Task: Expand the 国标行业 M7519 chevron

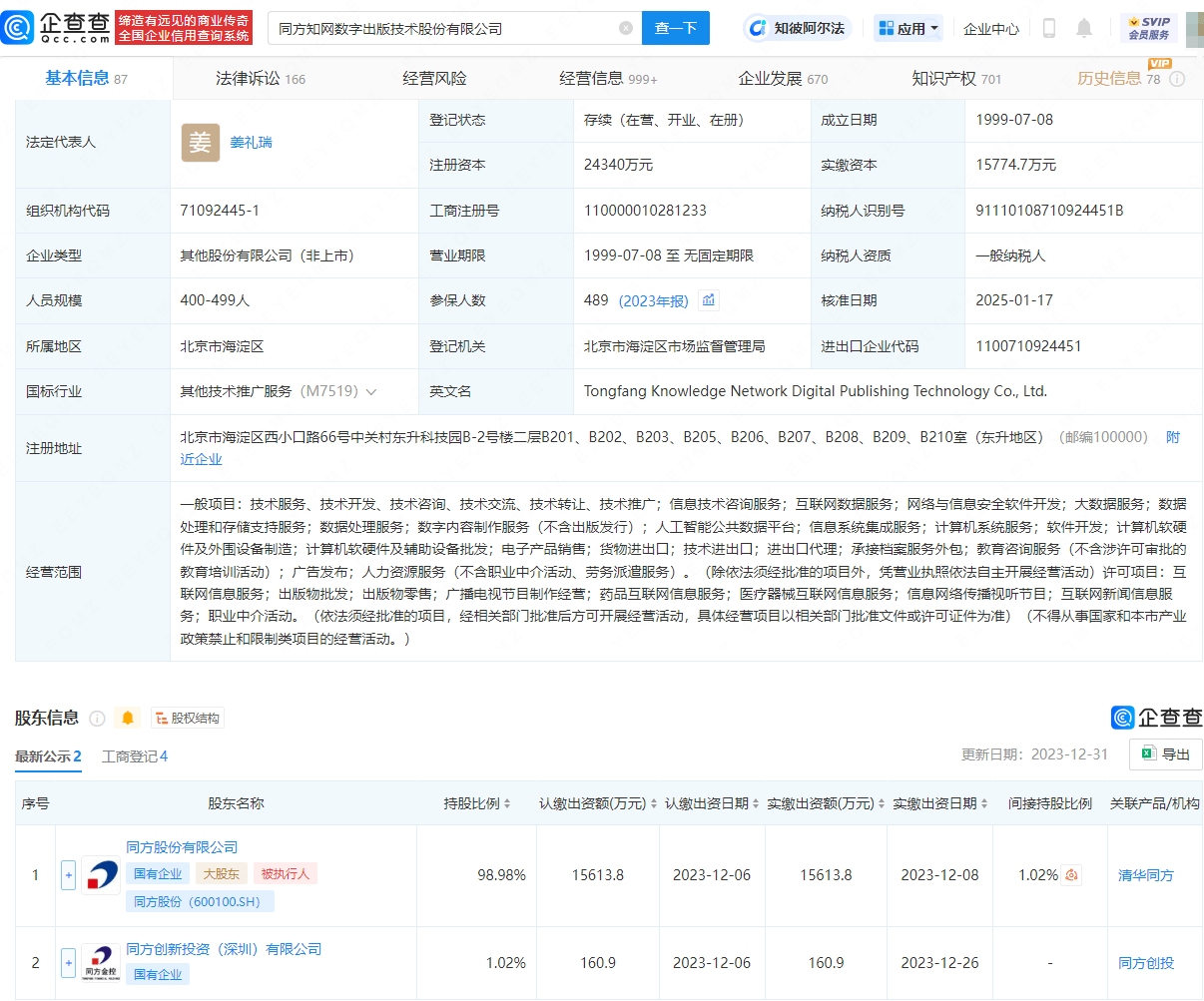Action: point(371,392)
